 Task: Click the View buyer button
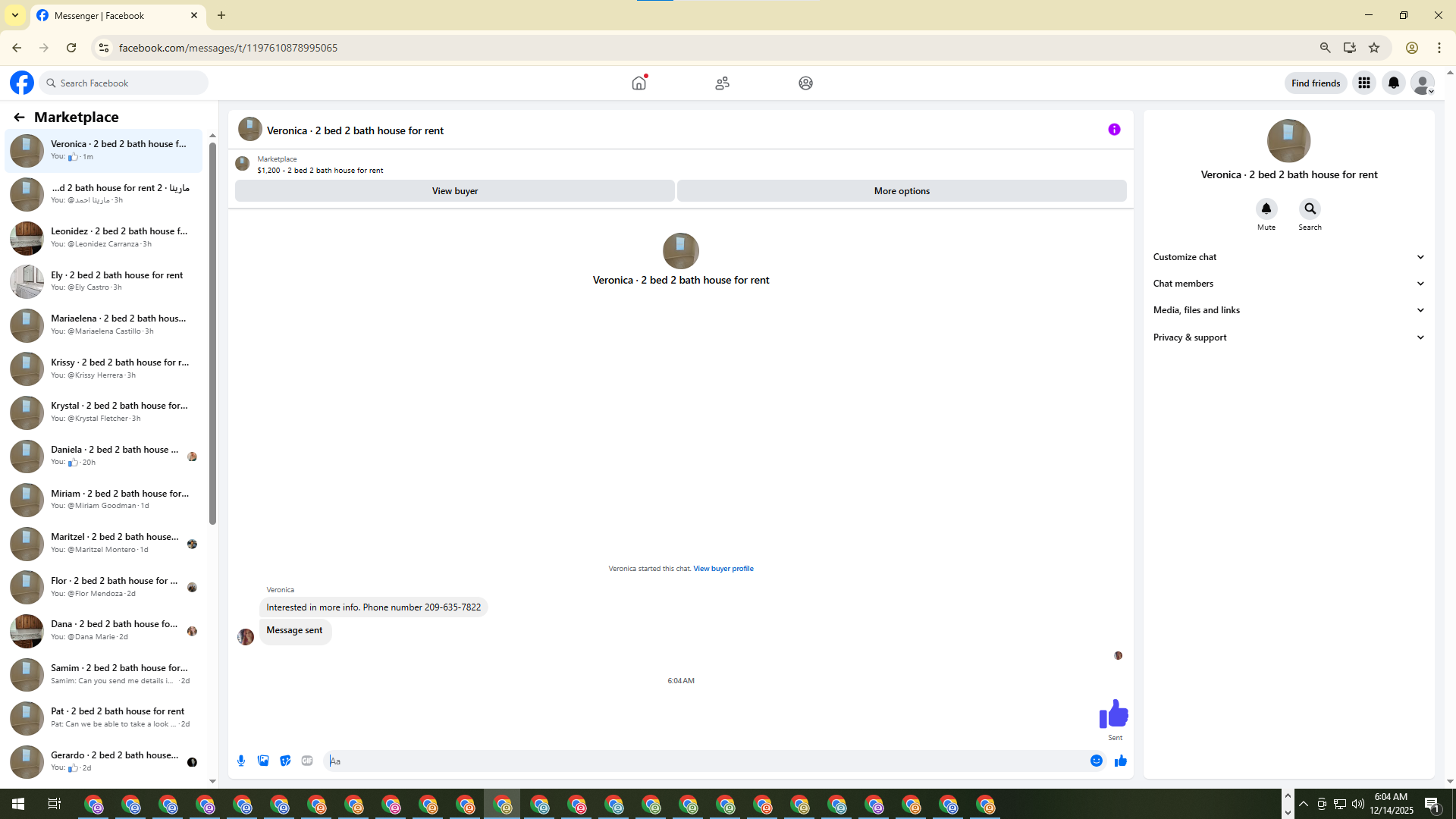pyautogui.click(x=454, y=191)
